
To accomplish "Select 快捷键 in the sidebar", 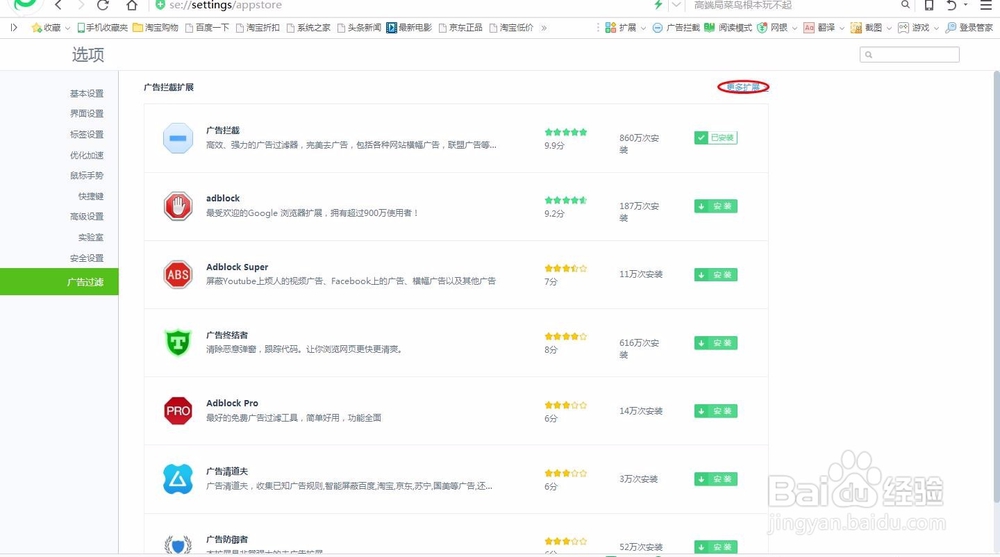I will pos(91,196).
